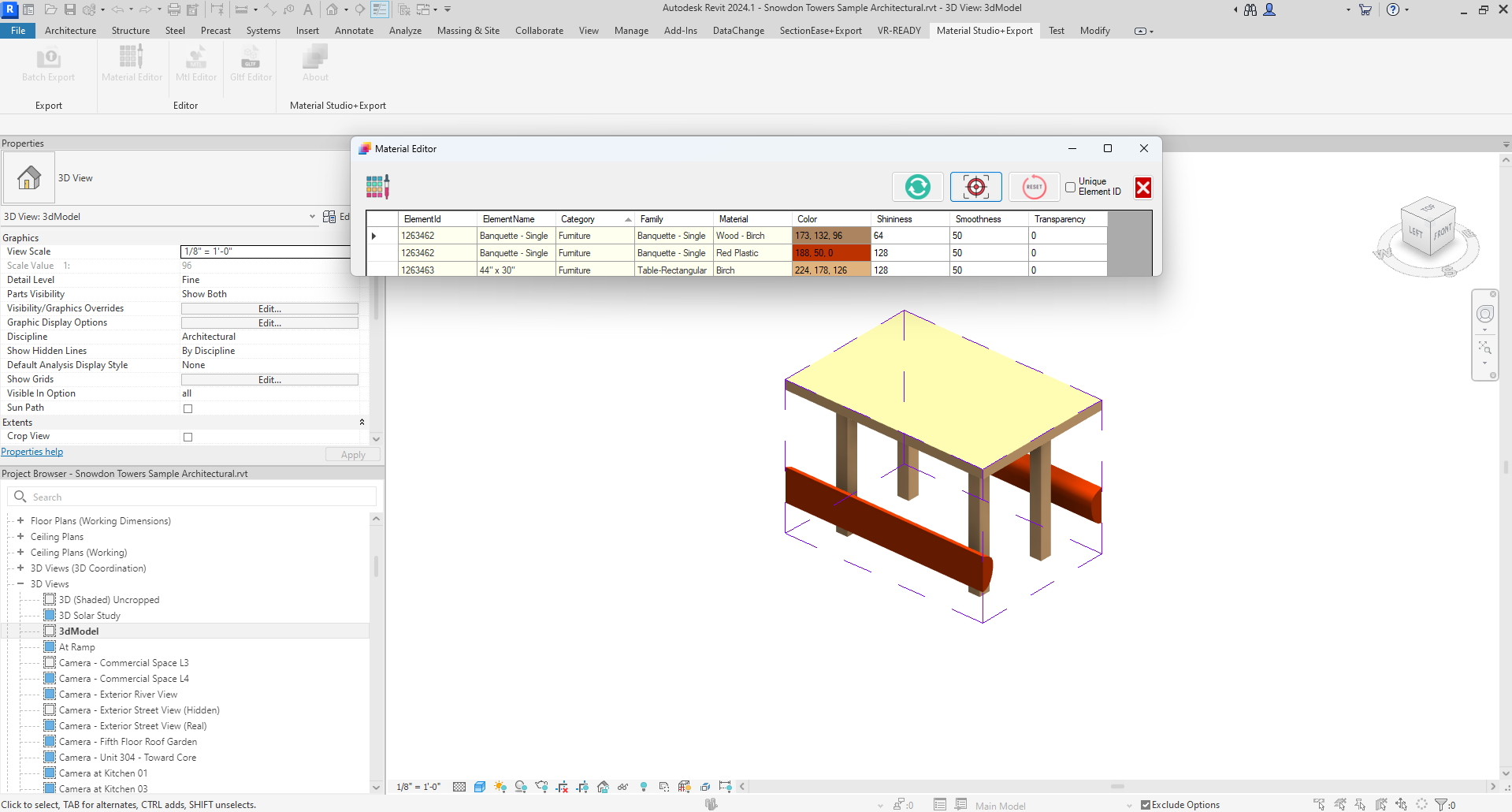Collapse the 3D Views tree node
1512x812 pixels.
(20, 584)
